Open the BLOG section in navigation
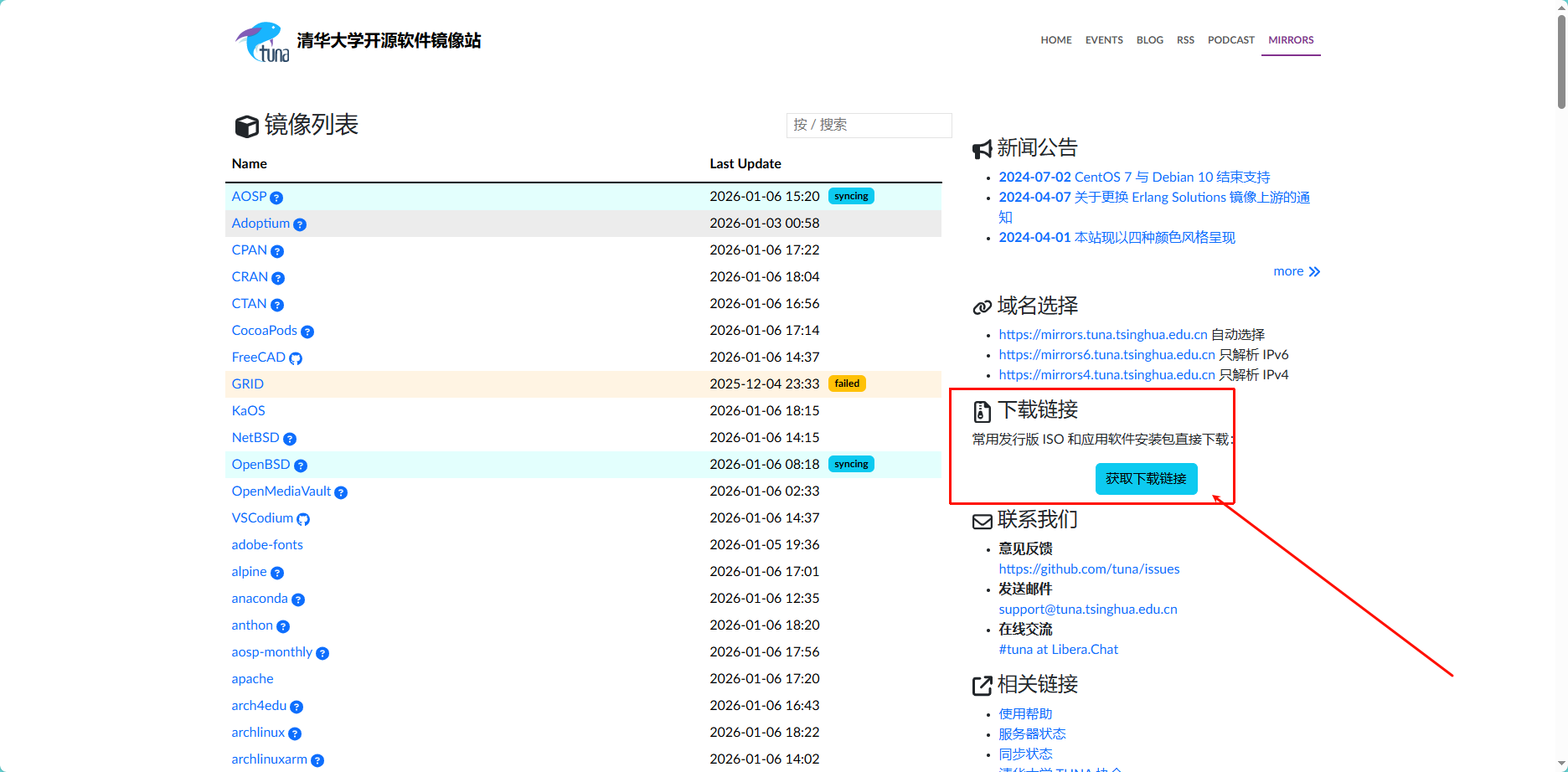This screenshot has width=1568, height=772. (x=1149, y=39)
